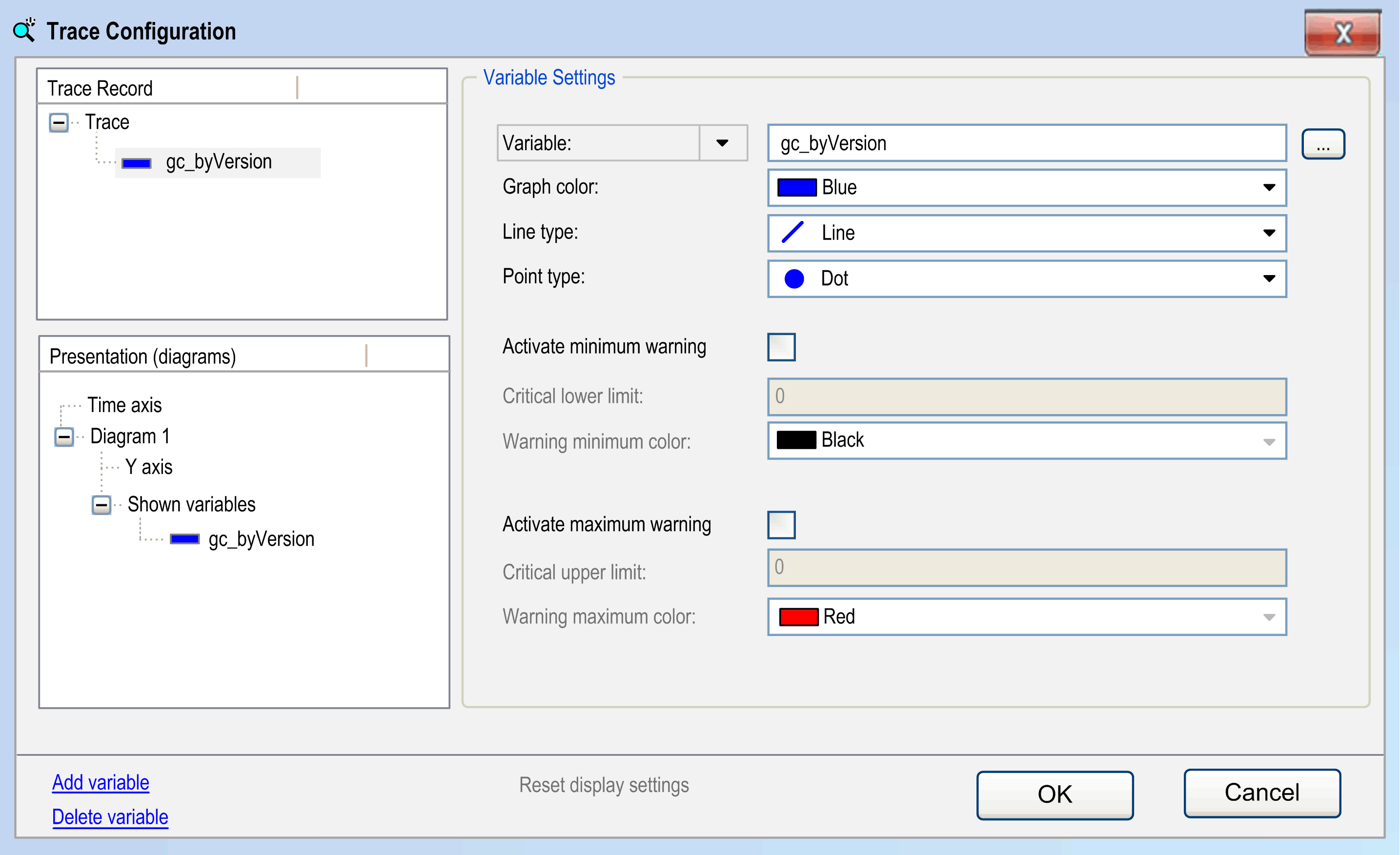The height and width of the screenshot is (855, 1400).
Task: Enable Activate maximum warning checkbox
Action: click(781, 525)
